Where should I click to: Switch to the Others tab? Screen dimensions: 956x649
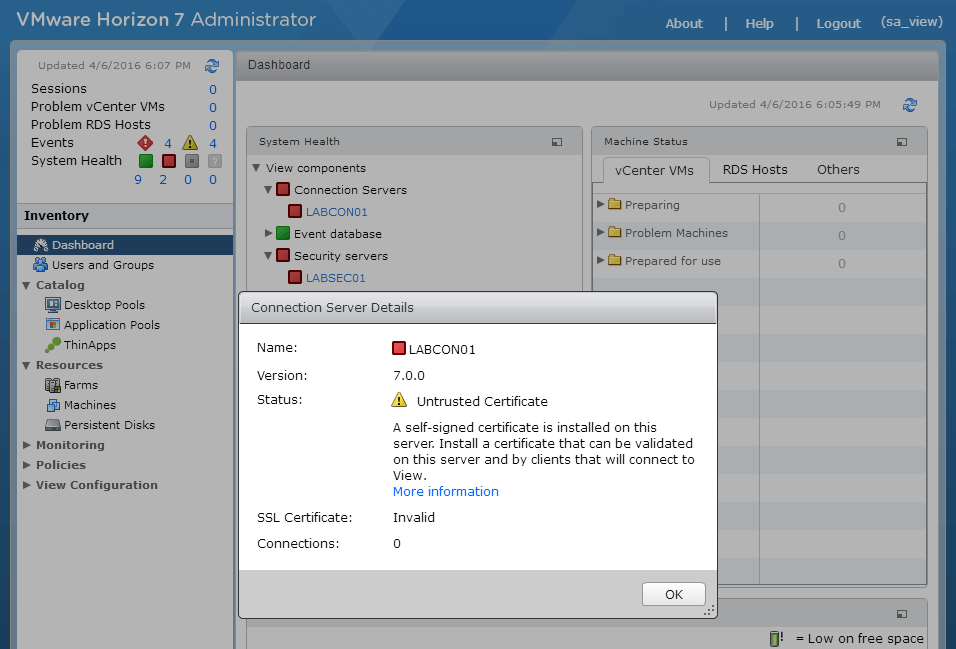pyautogui.click(x=838, y=170)
